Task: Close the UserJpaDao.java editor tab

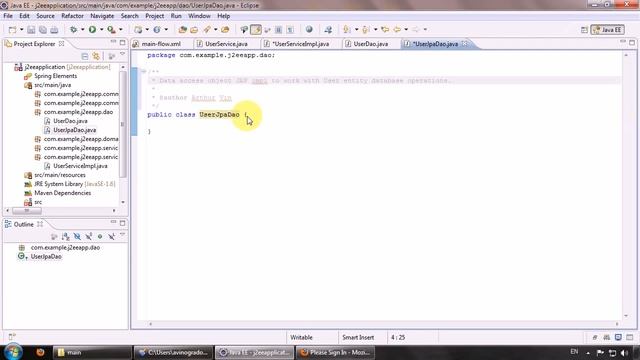Action: [465, 44]
